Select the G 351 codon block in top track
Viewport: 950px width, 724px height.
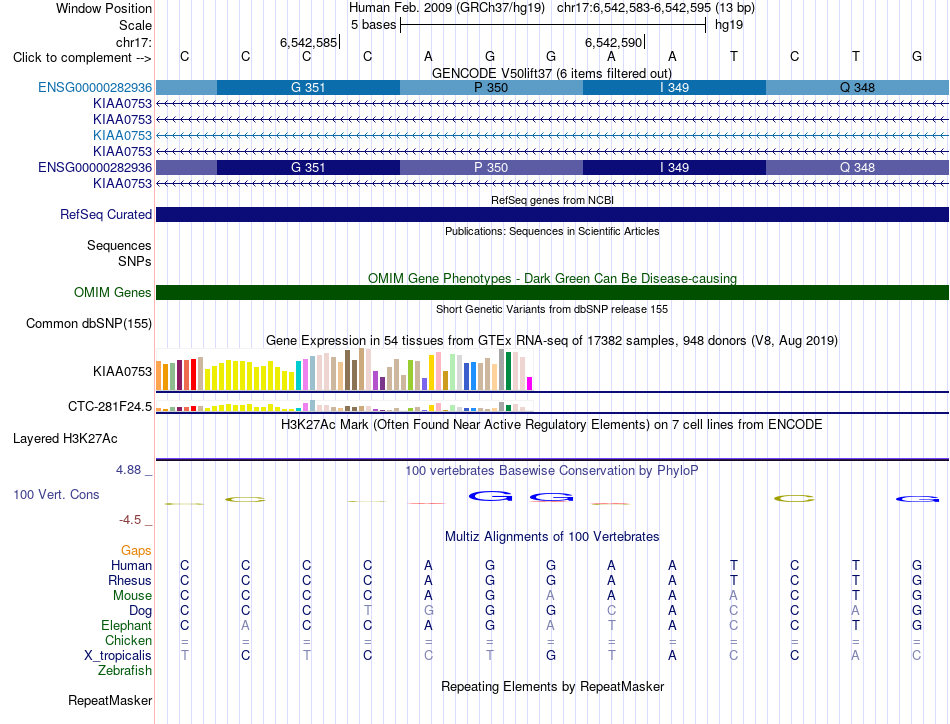(x=308, y=87)
